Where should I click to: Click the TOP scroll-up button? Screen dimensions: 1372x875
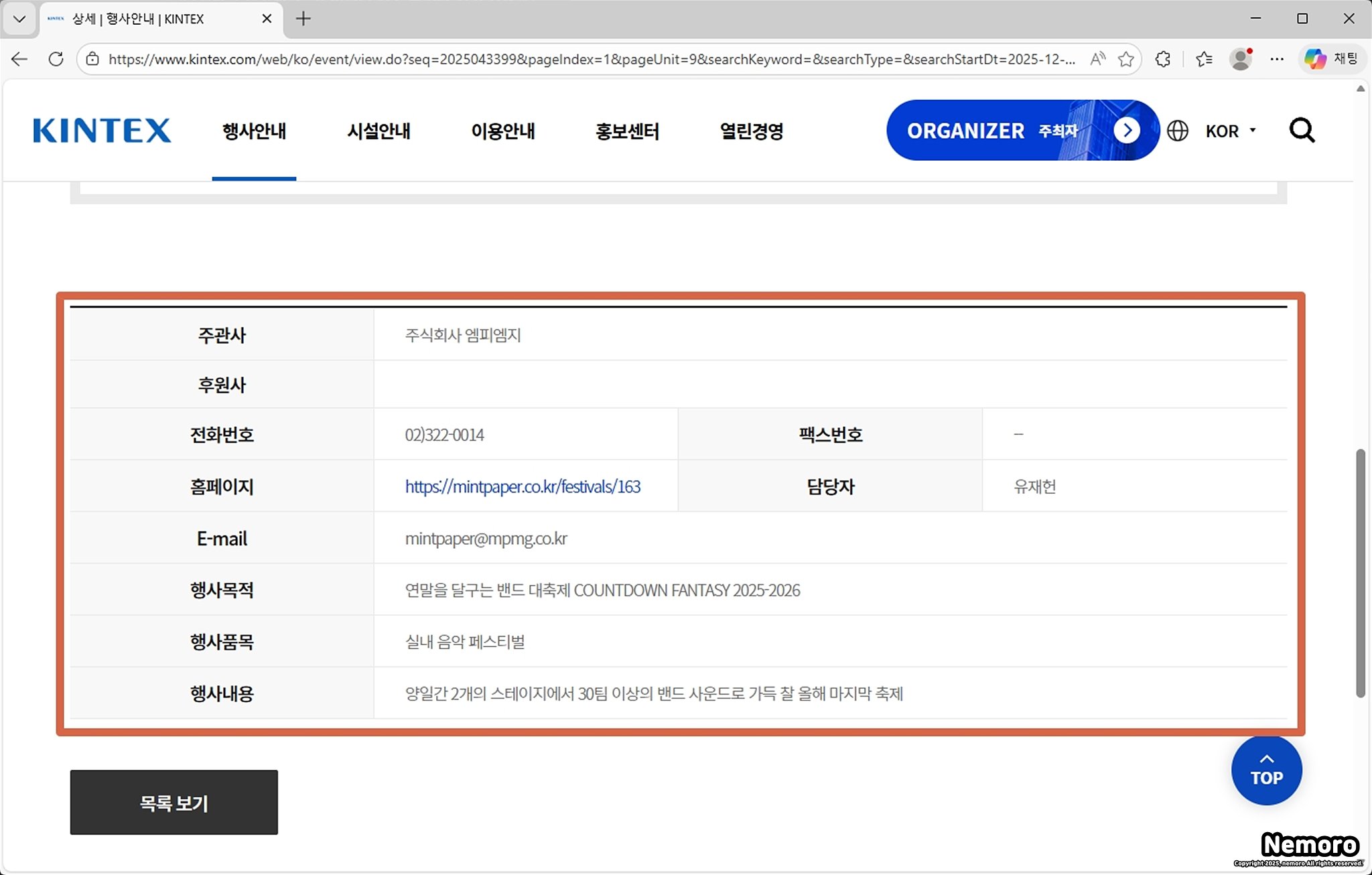click(1266, 770)
